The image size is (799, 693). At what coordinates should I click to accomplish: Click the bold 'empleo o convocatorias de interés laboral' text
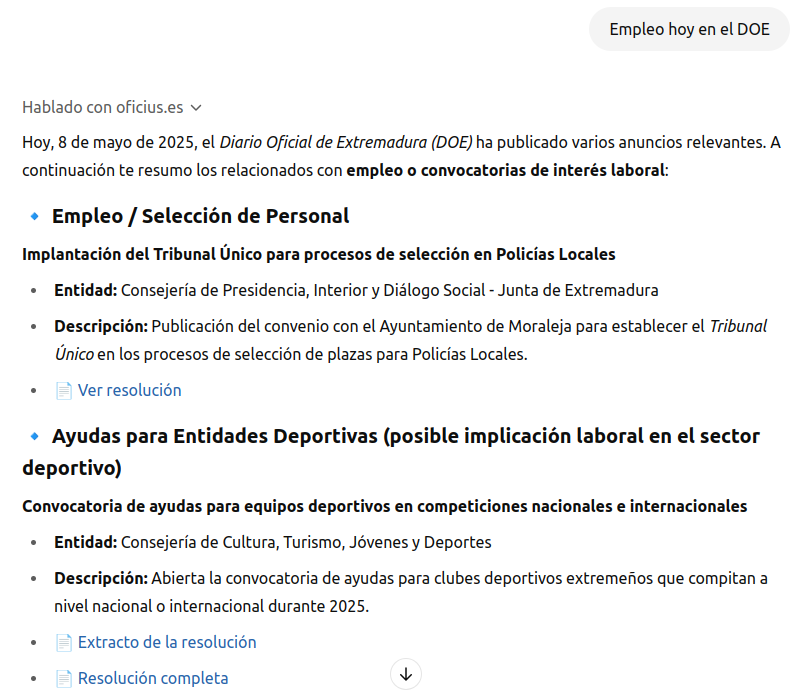coord(505,170)
